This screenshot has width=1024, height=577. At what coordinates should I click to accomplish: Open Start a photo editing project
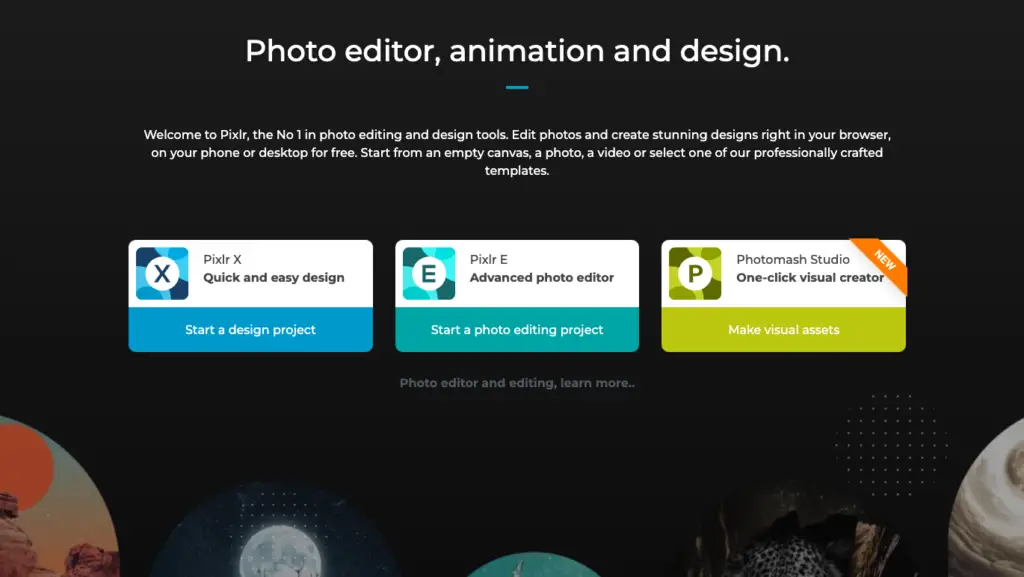point(517,330)
